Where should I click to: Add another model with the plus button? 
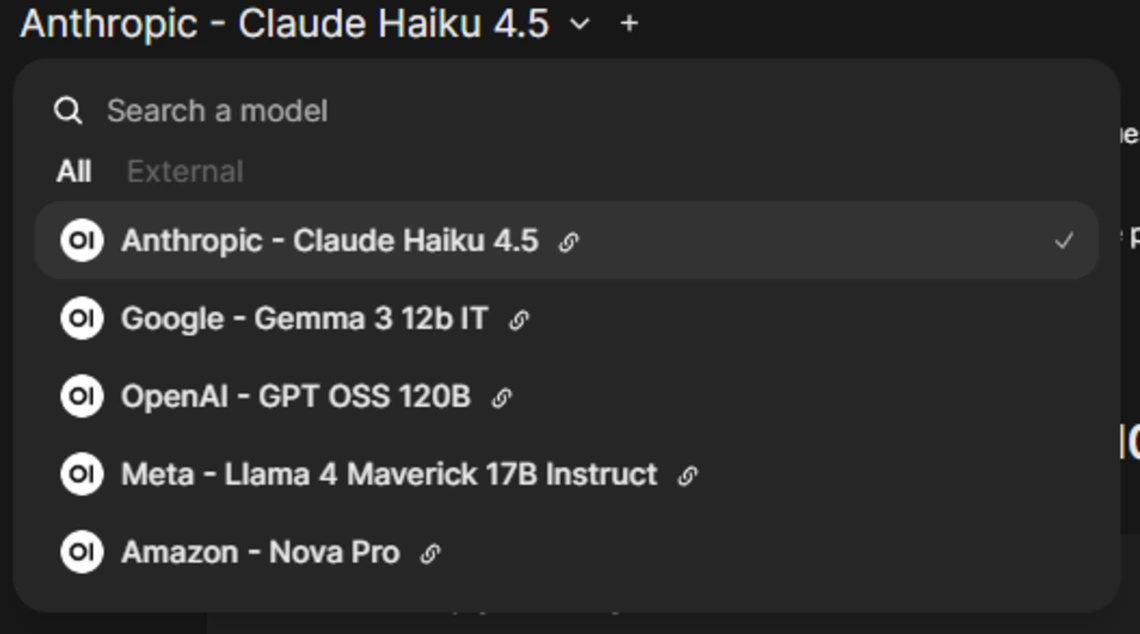629,23
